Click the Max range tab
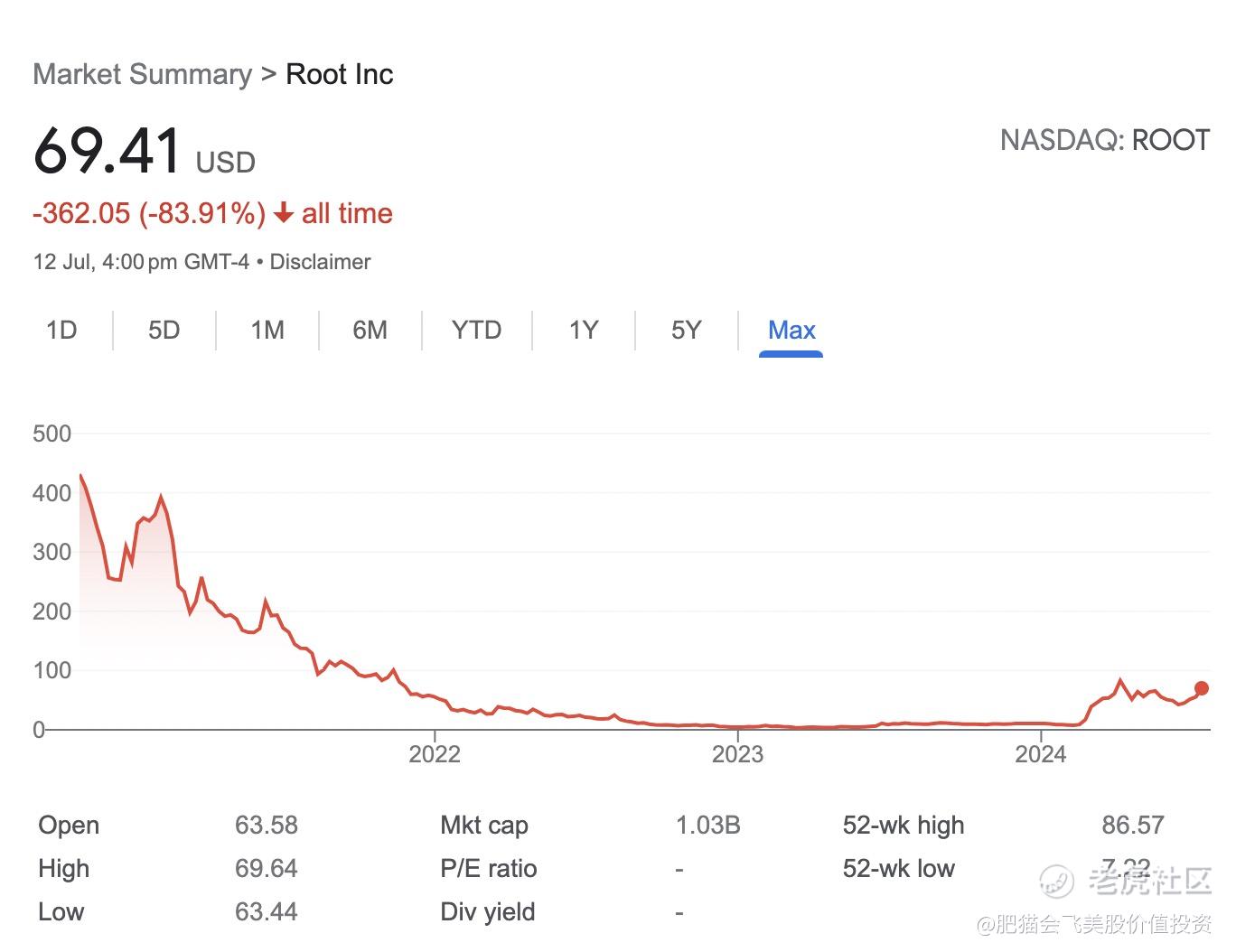The image size is (1236, 952). point(791,331)
